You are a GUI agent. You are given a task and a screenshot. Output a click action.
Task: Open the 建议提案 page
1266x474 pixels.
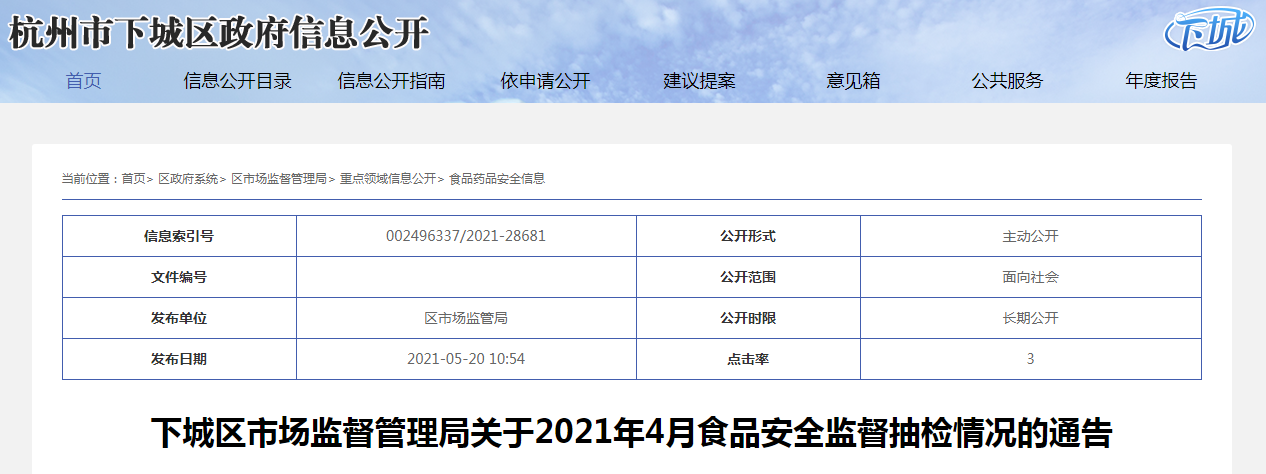click(699, 82)
